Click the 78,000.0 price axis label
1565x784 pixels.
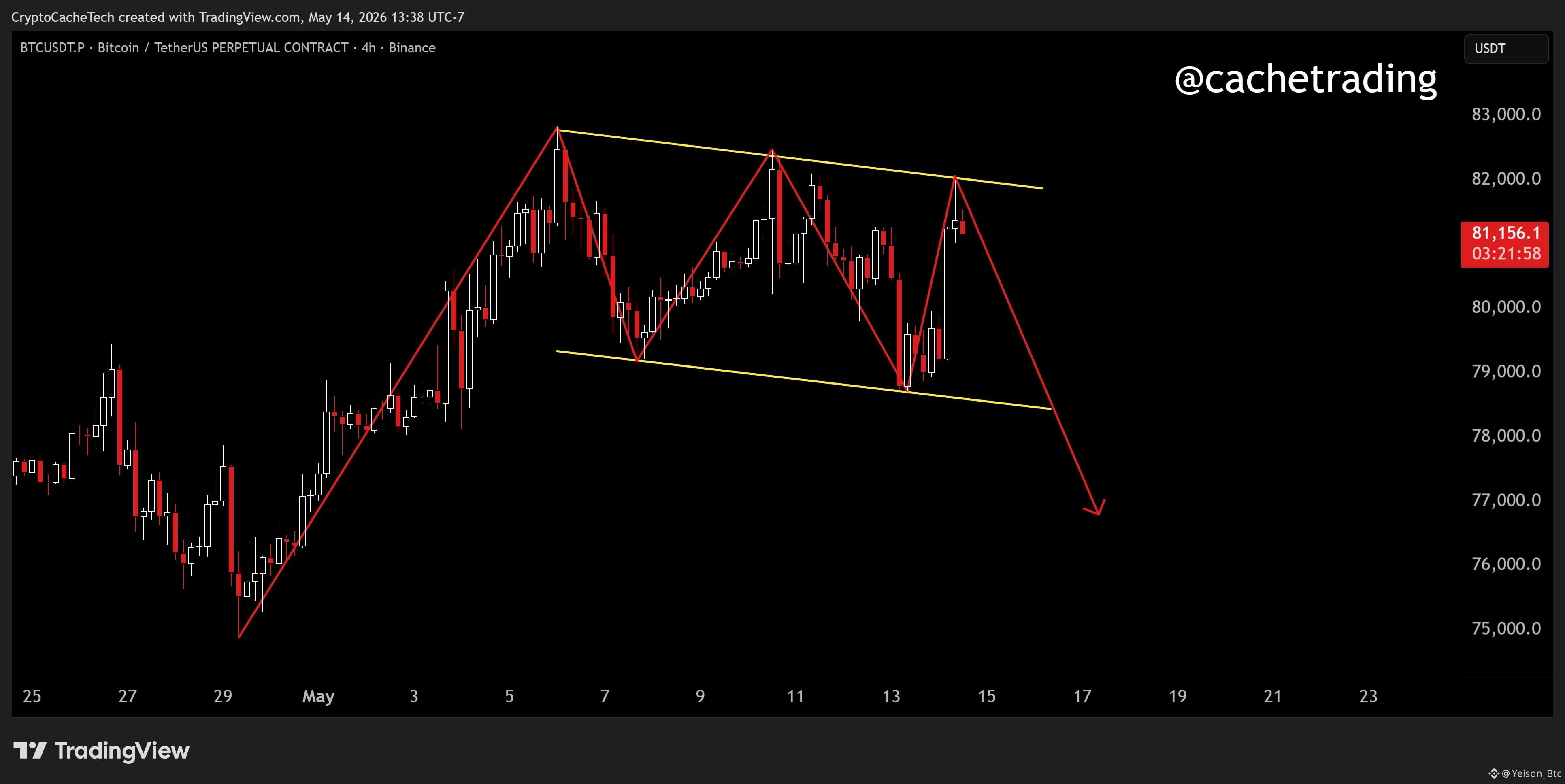(1506, 436)
